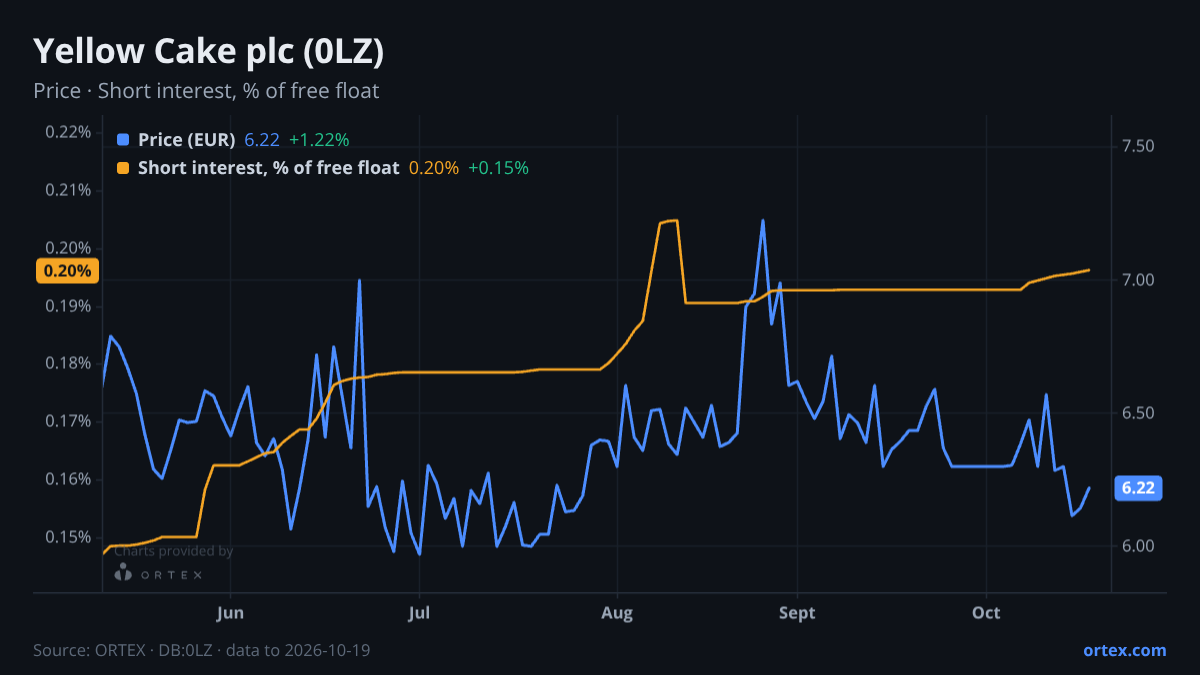Click the 0.21% left axis label
This screenshot has width=1200, height=675.
(x=68, y=190)
